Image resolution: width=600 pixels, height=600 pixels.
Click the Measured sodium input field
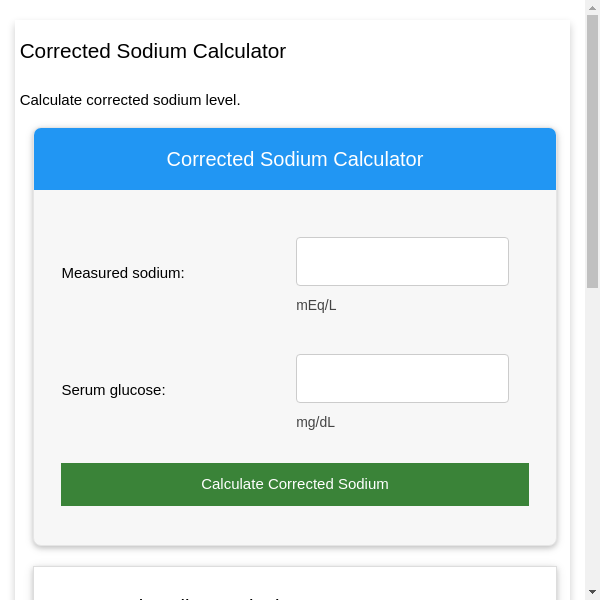pos(402,261)
